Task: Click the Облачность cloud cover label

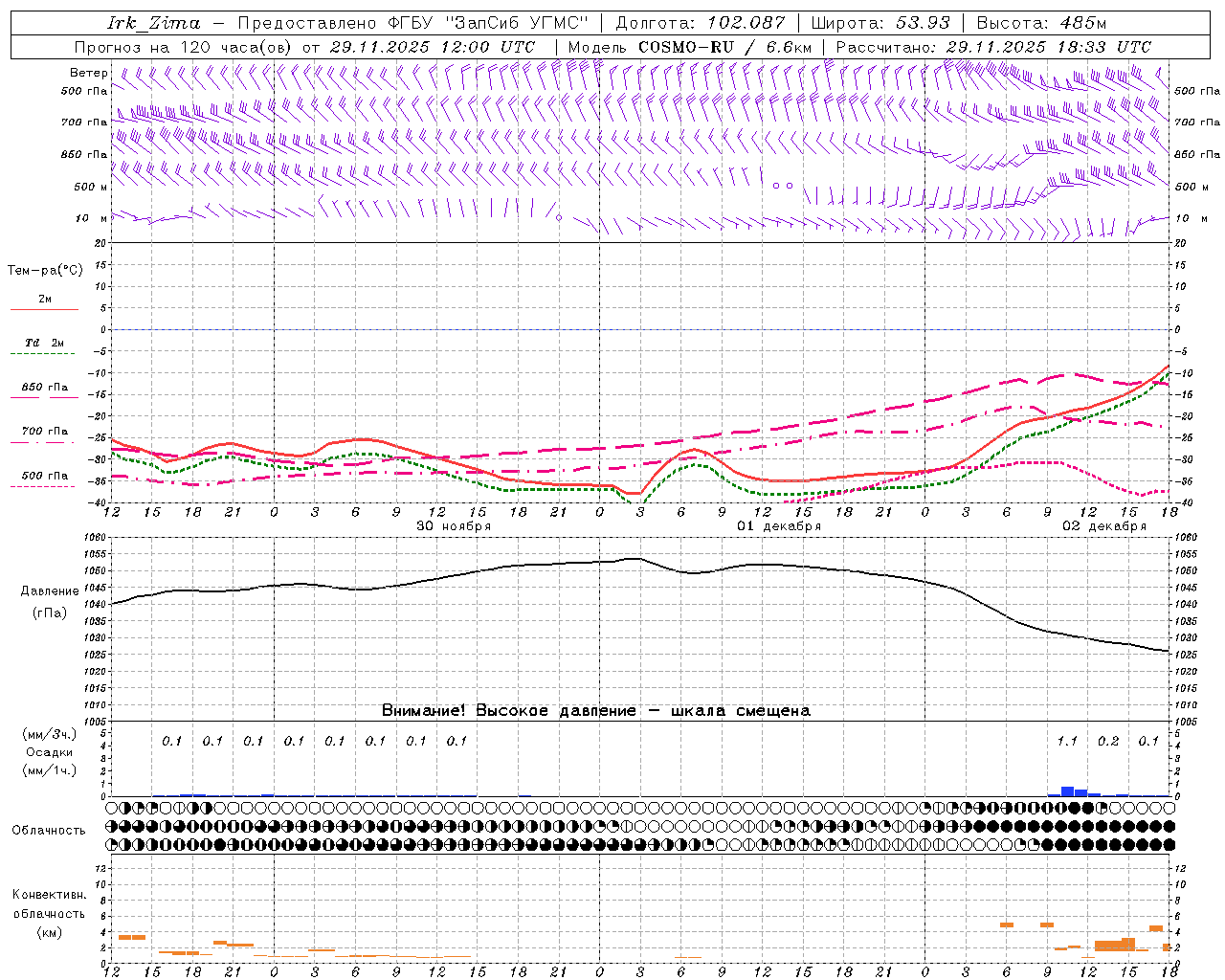Action: click(49, 830)
